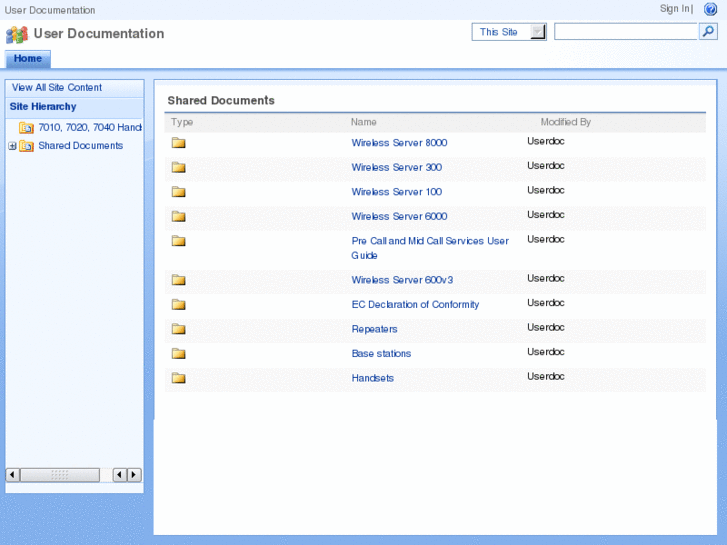Click the help question mark icon
The height and width of the screenshot is (545, 727).
pos(710,9)
